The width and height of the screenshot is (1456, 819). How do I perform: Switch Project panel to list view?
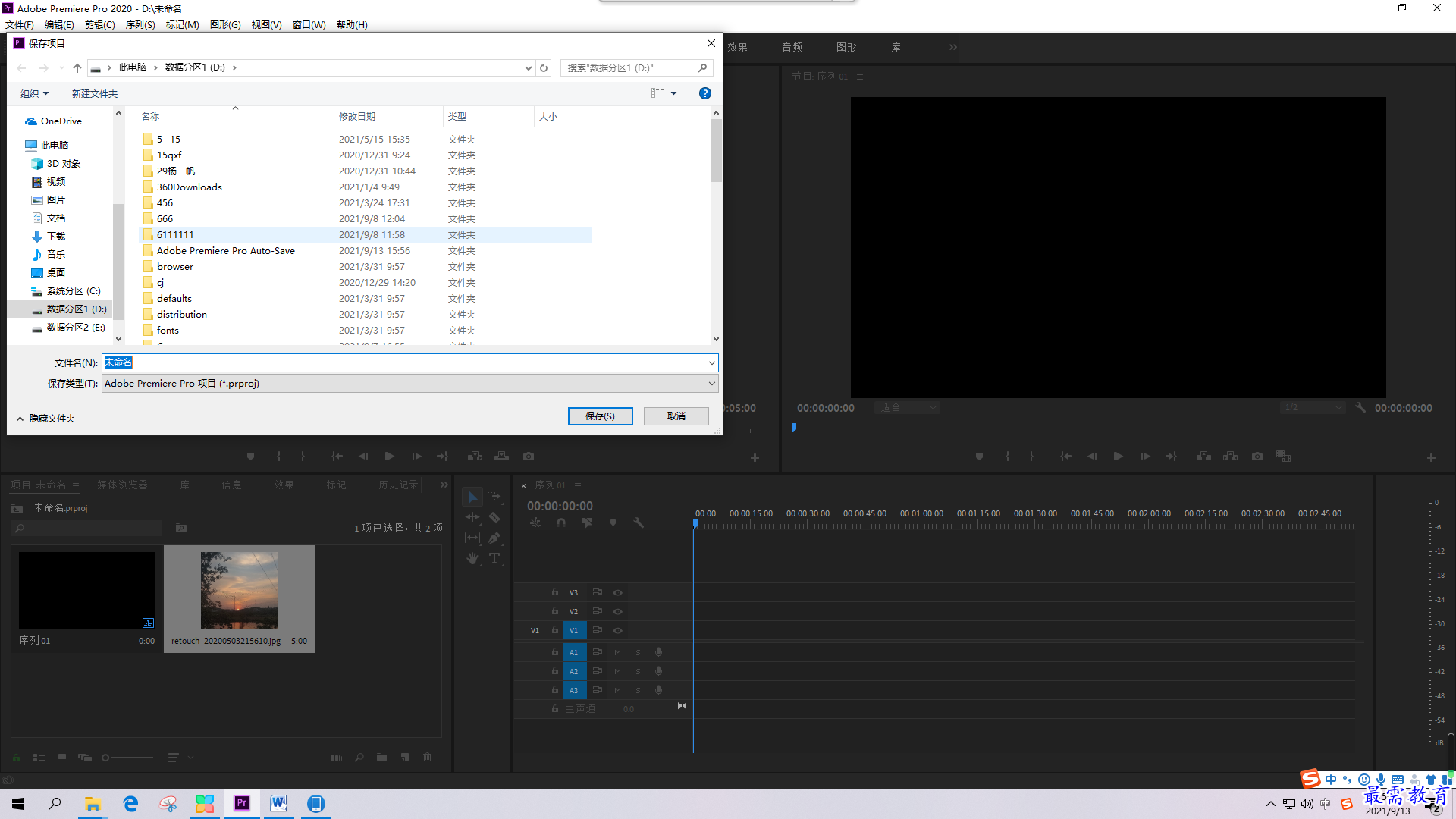tap(39, 758)
